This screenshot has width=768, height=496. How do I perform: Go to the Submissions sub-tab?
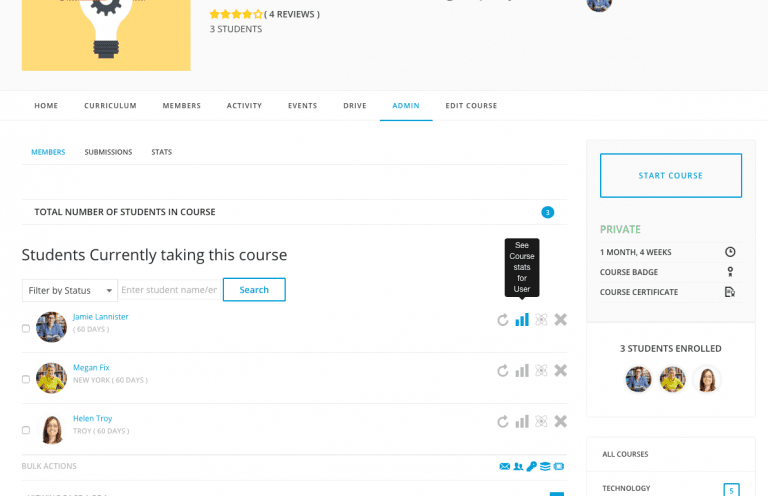pyautogui.click(x=108, y=152)
